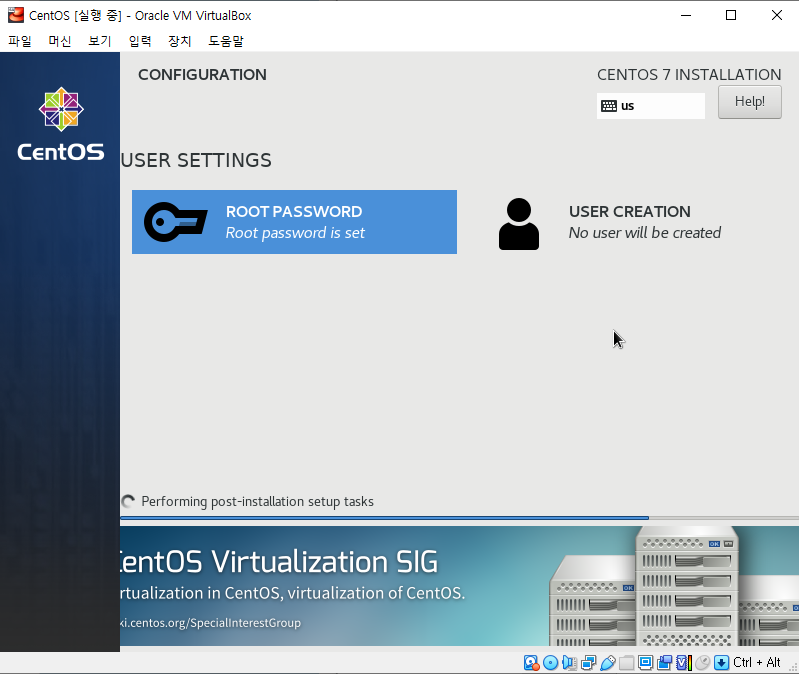Click the 'us' keyboard layout field
Image resolution: width=799 pixels, height=674 pixels.
(651, 106)
